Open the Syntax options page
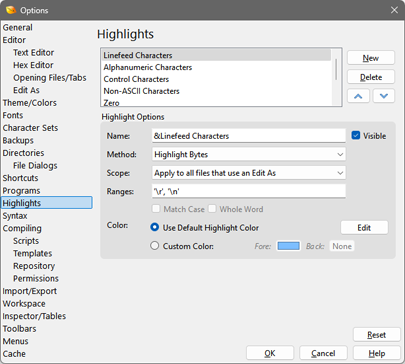The height and width of the screenshot is (364, 405). (x=15, y=216)
